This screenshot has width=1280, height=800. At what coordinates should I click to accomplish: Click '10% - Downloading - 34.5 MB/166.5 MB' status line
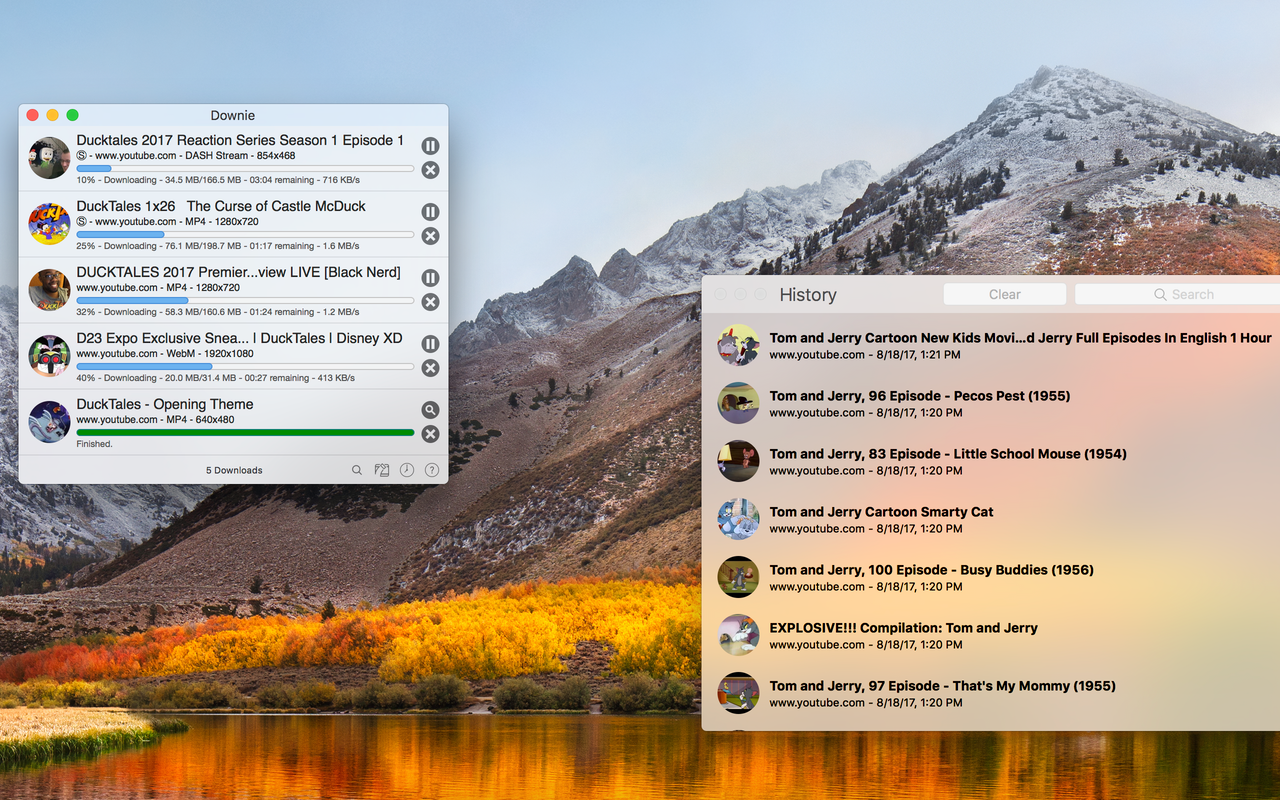pos(218,180)
